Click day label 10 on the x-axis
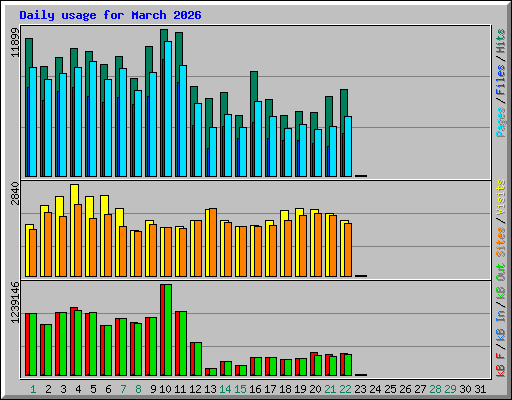This screenshot has width=512, height=400. pyautogui.click(x=165, y=389)
